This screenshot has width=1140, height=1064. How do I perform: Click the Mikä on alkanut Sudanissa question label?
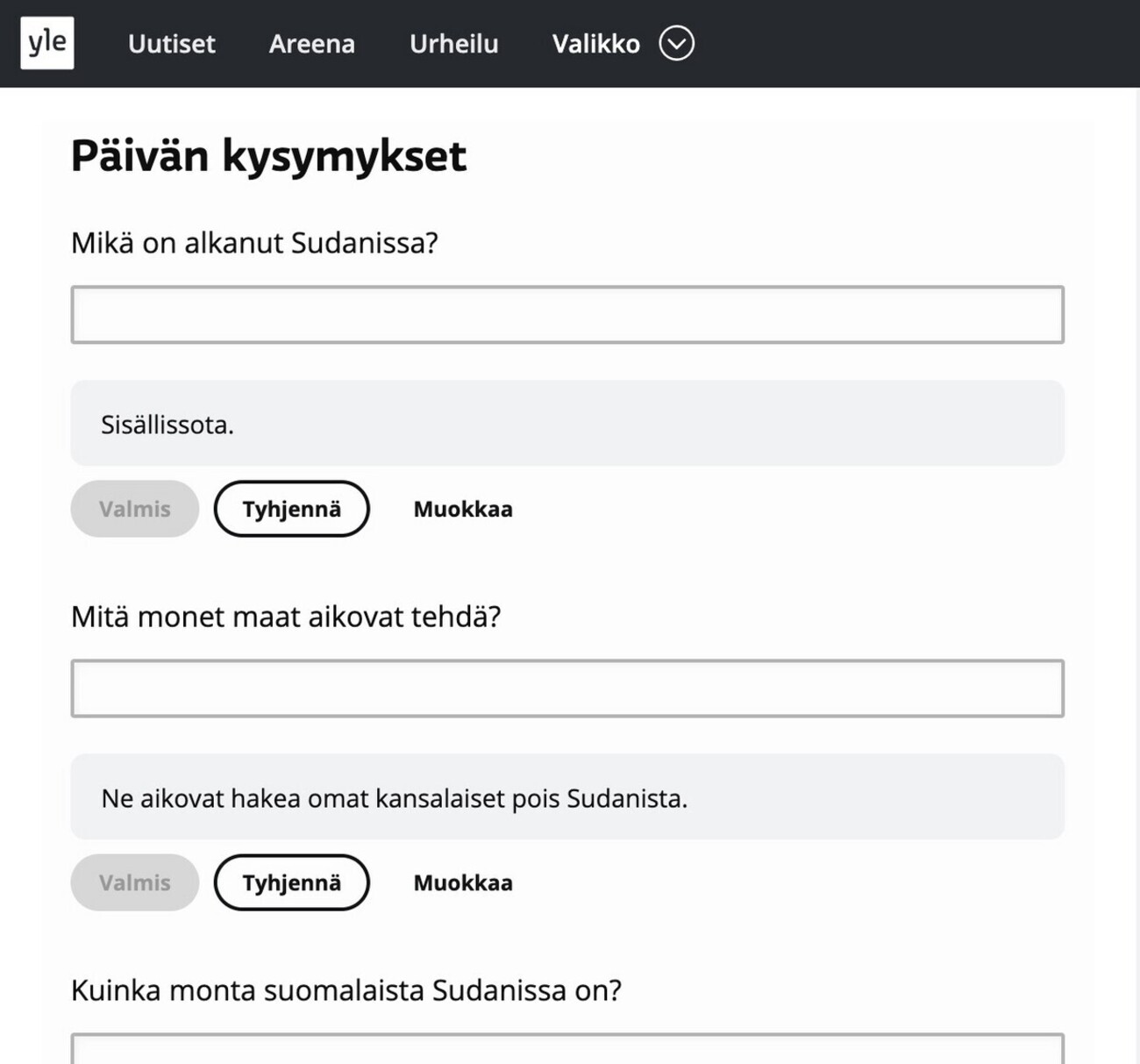point(254,243)
